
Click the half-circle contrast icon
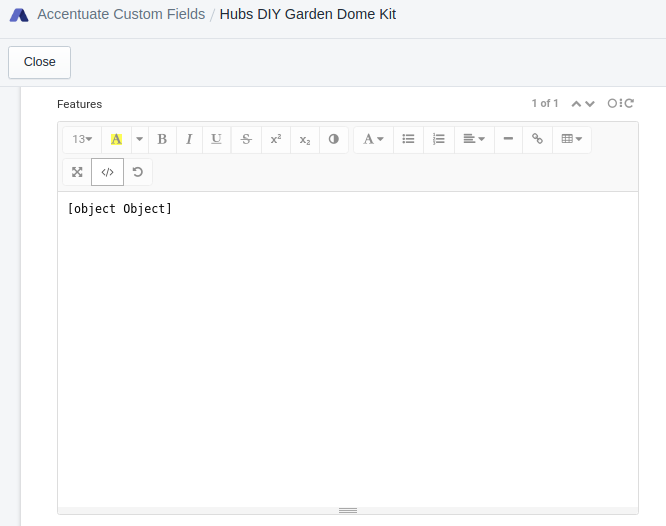pyautogui.click(x=334, y=139)
